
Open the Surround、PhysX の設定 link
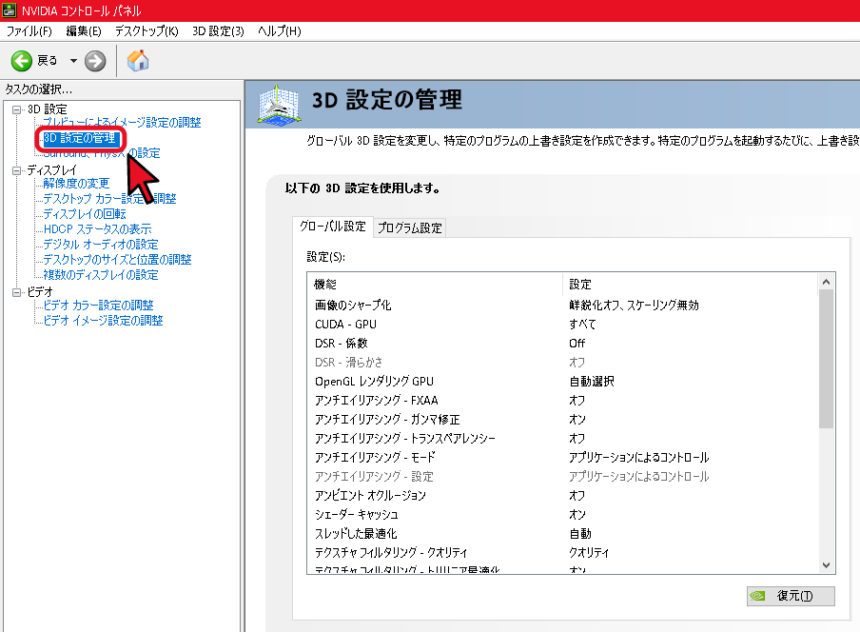coord(101,153)
